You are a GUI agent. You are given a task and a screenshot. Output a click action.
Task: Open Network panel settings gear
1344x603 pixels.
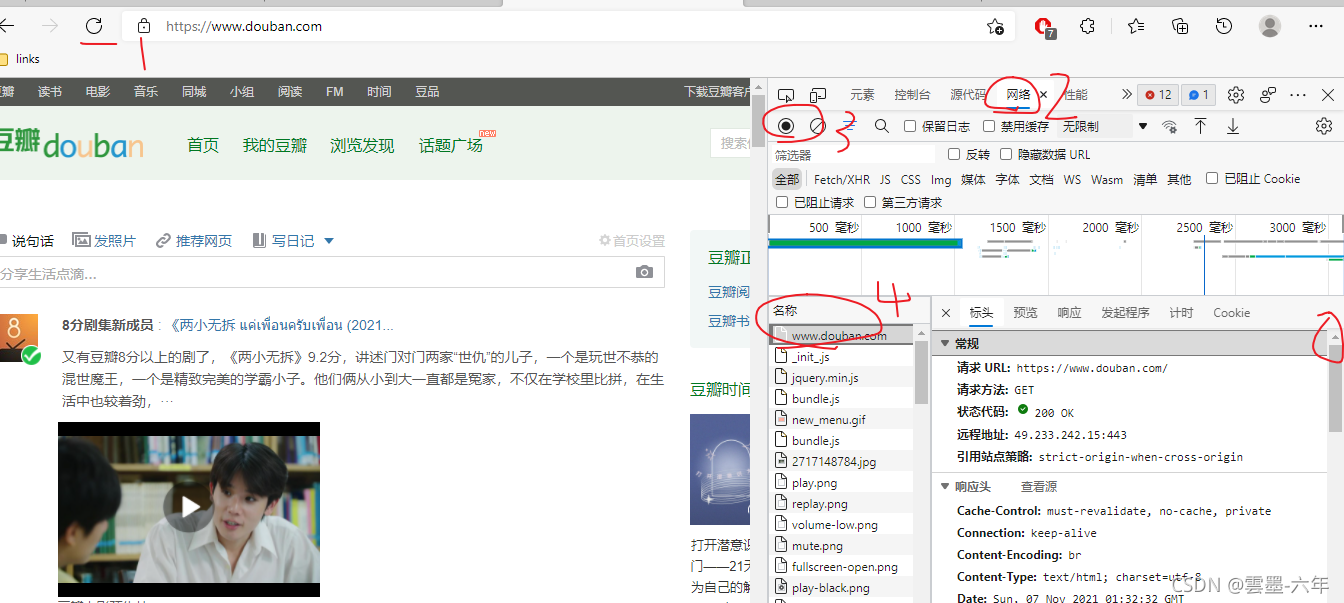(x=1324, y=126)
